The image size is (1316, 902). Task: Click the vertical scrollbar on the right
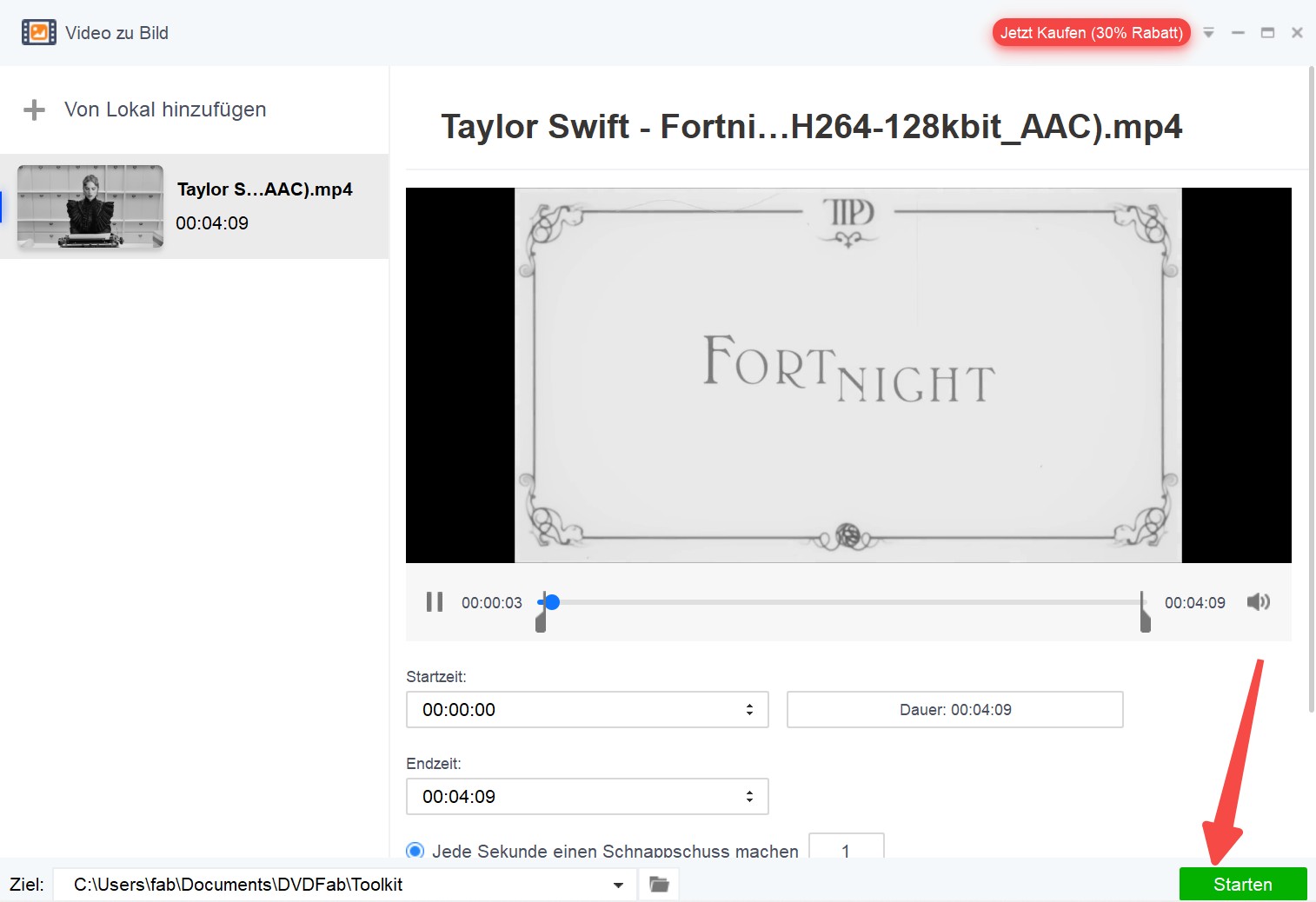pyautogui.click(x=1312, y=389)
